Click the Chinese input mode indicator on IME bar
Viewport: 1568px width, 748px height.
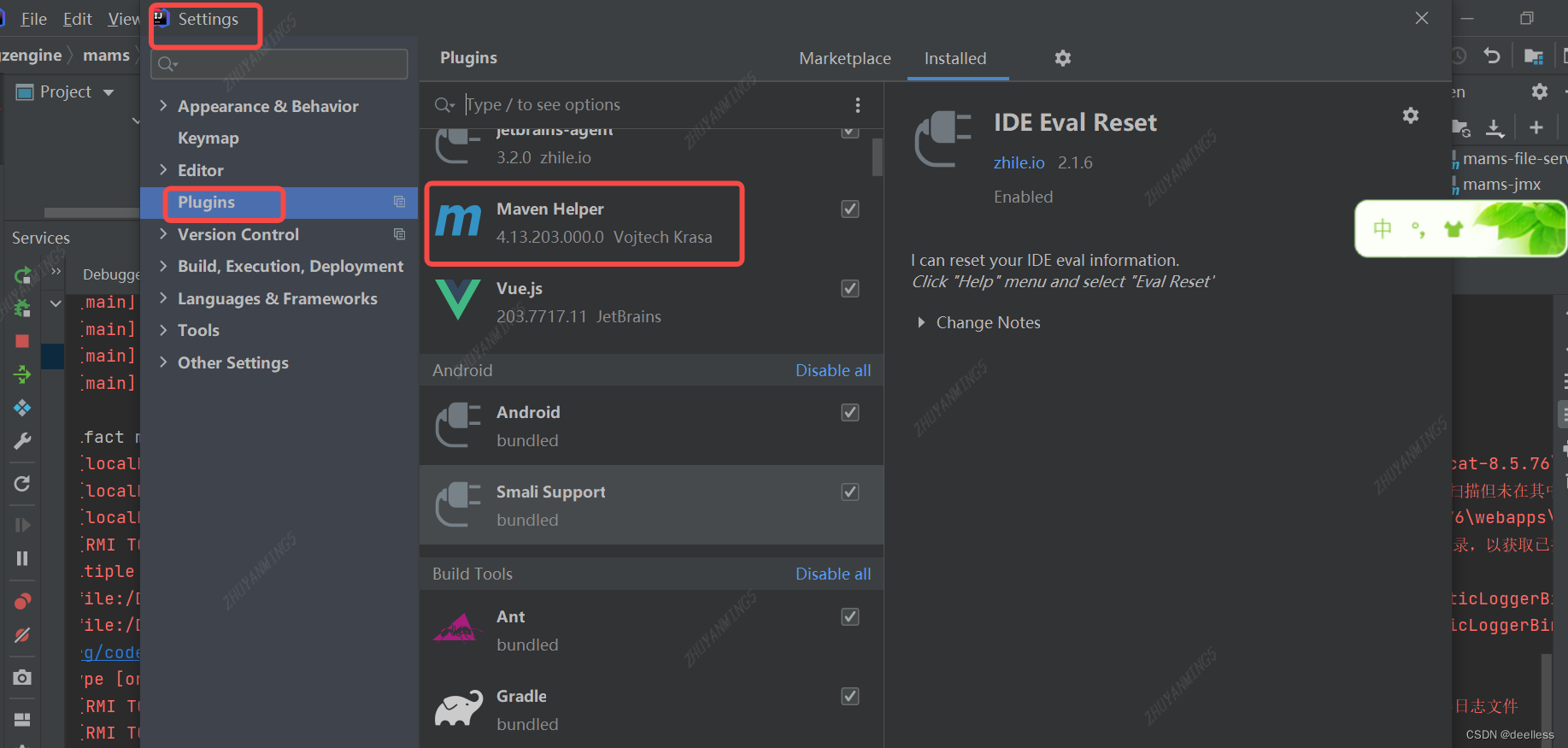tap(1383, 228)
